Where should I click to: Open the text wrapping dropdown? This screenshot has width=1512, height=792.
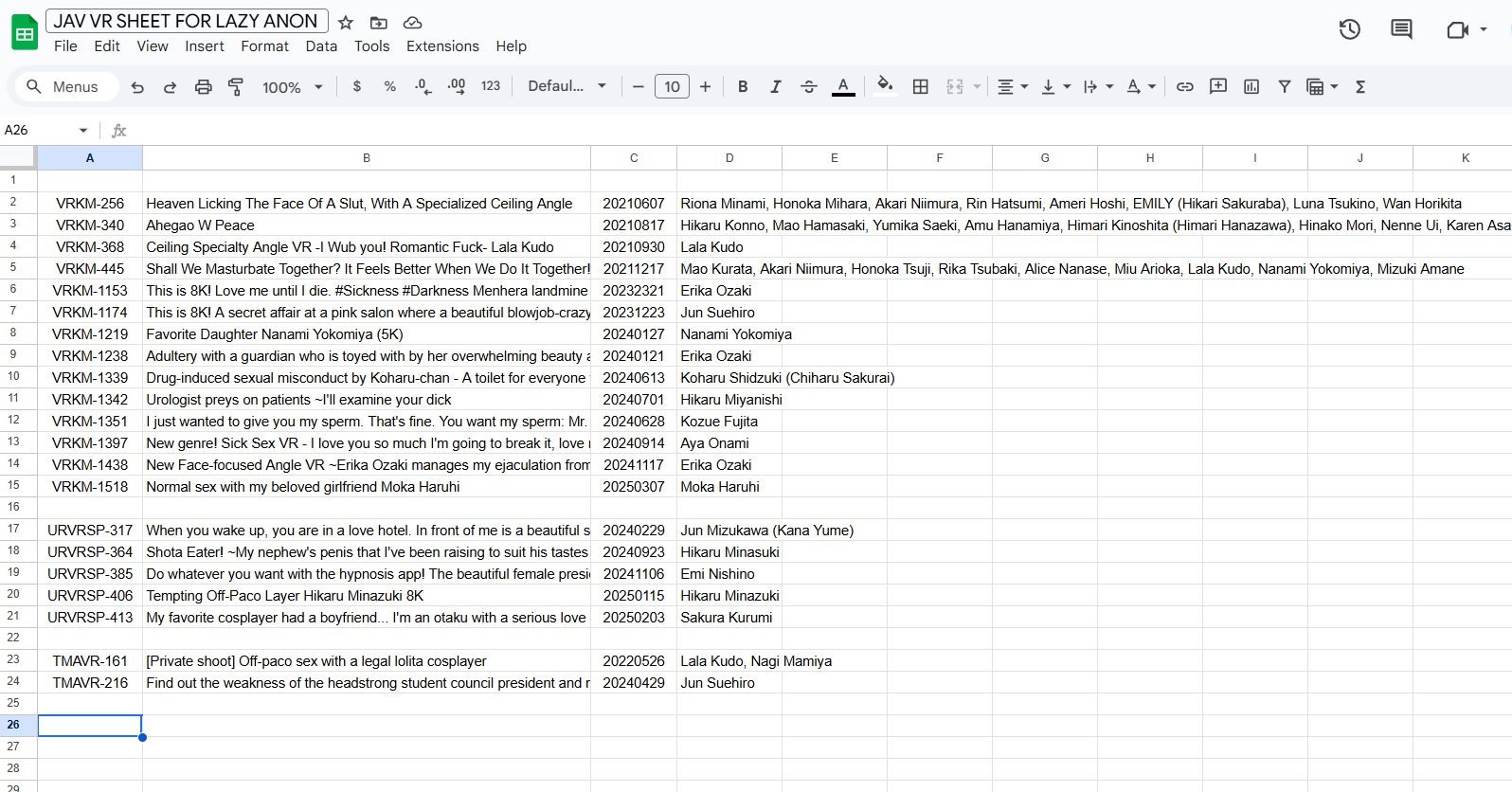(1098, 86)
